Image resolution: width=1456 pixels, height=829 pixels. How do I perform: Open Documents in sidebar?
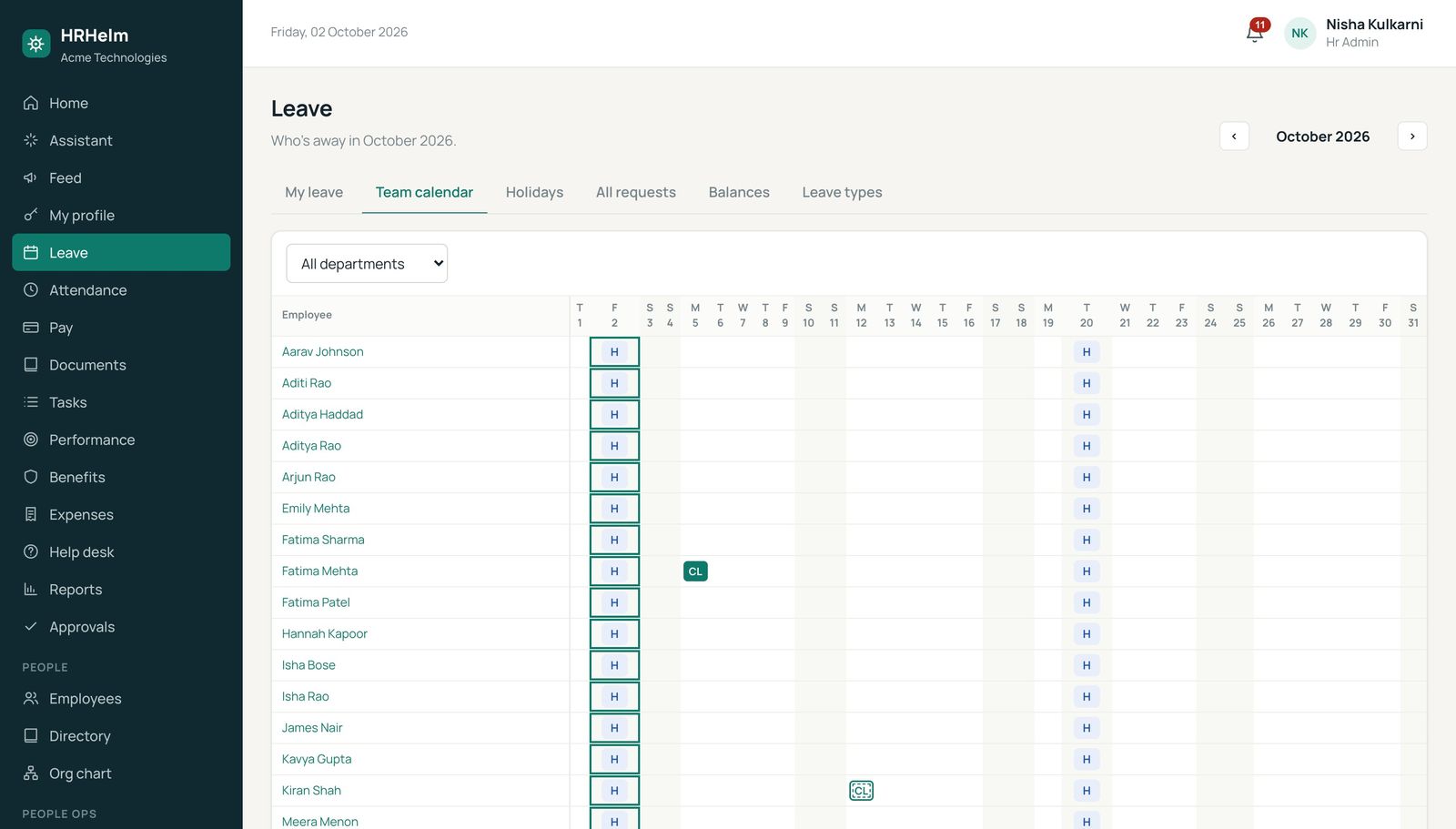pos(121,364)
